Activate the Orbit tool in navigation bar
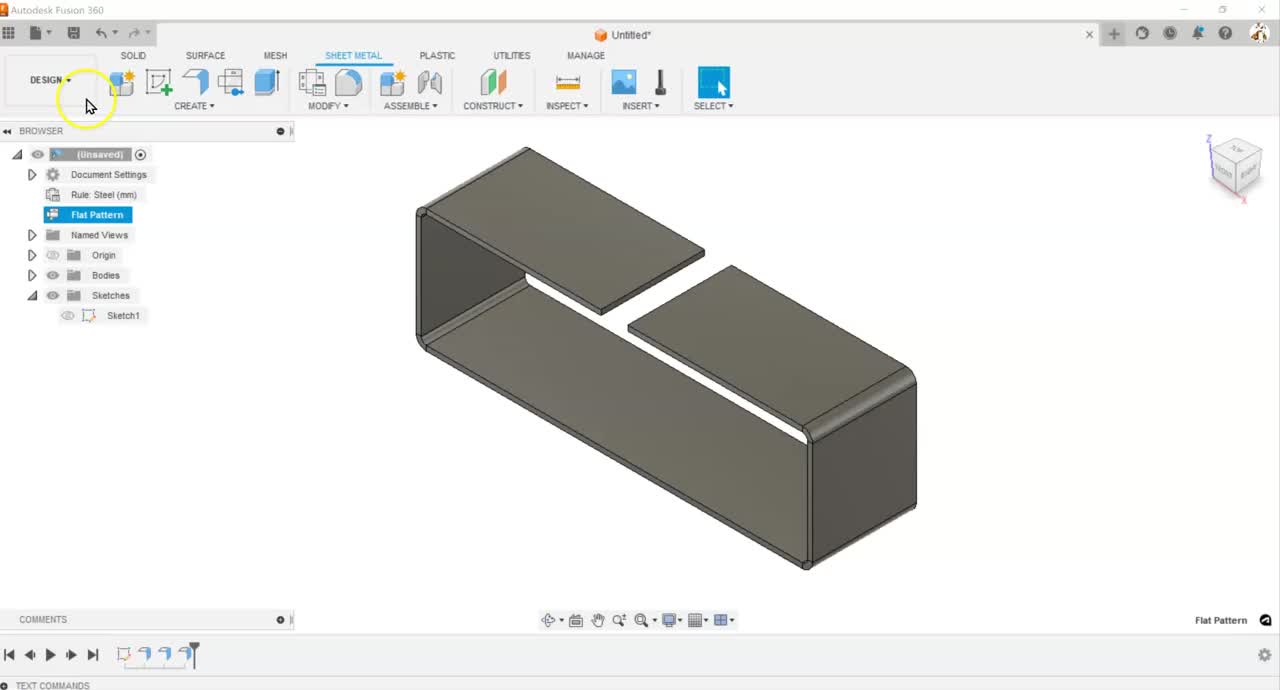 point(550,620)
